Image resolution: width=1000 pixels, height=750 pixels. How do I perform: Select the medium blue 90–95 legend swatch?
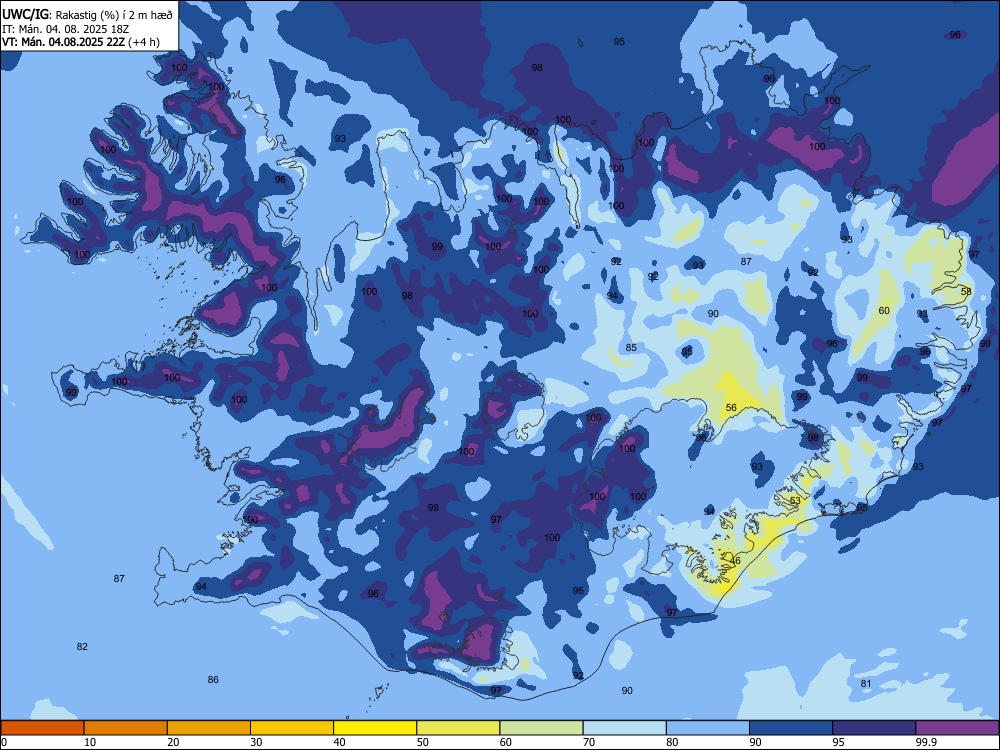(791, 728)
